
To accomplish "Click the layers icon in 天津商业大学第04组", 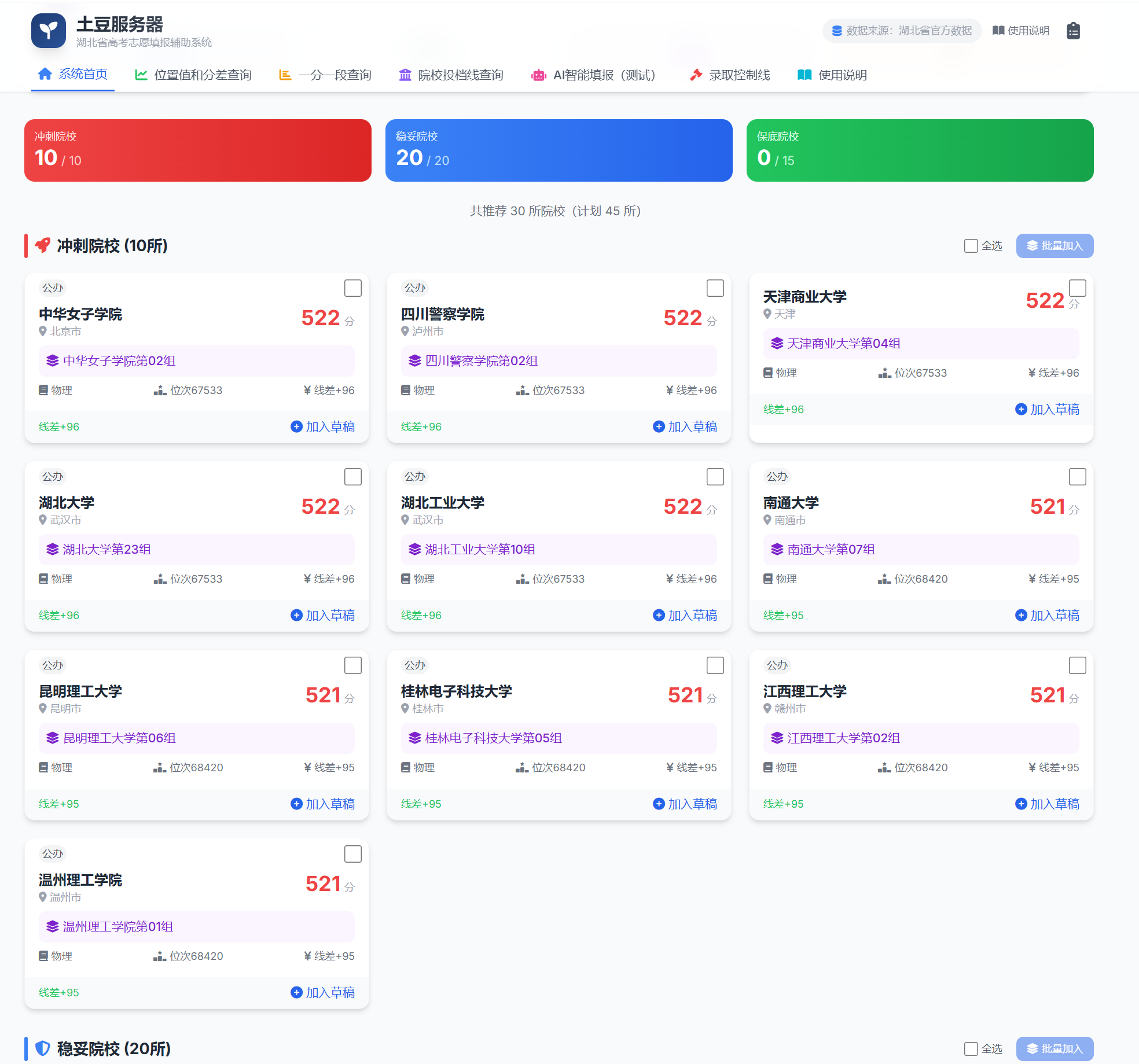I will tap(777, 343).
